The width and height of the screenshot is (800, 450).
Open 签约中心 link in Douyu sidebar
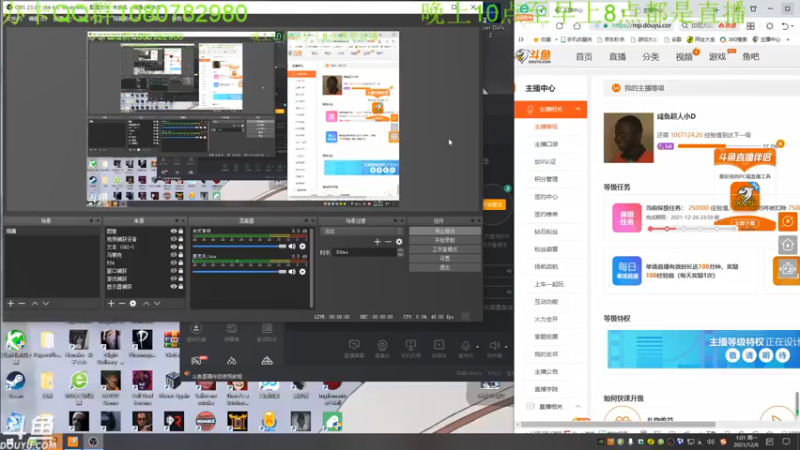546,197
